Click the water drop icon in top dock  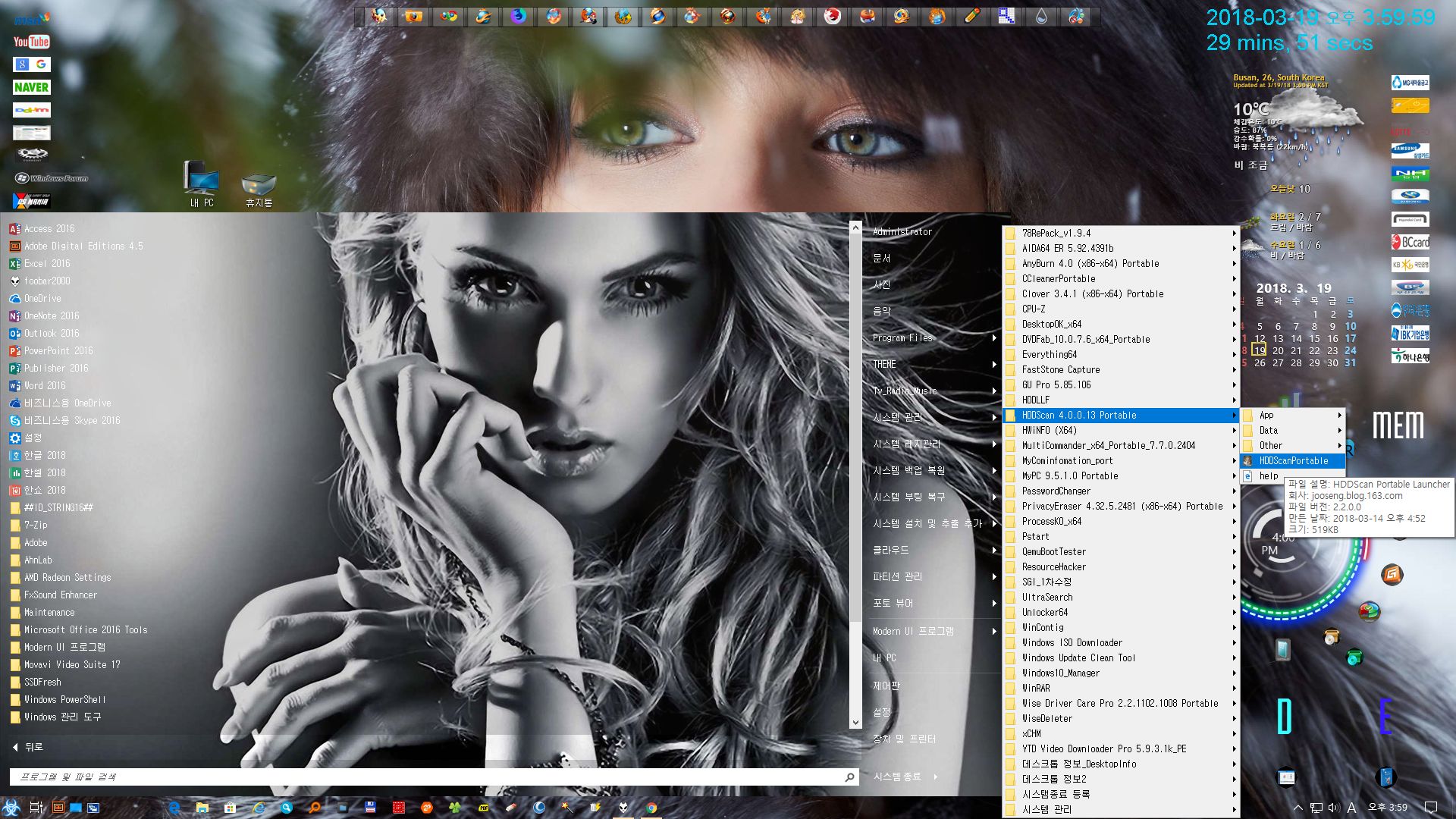(x=1041, y=16)
